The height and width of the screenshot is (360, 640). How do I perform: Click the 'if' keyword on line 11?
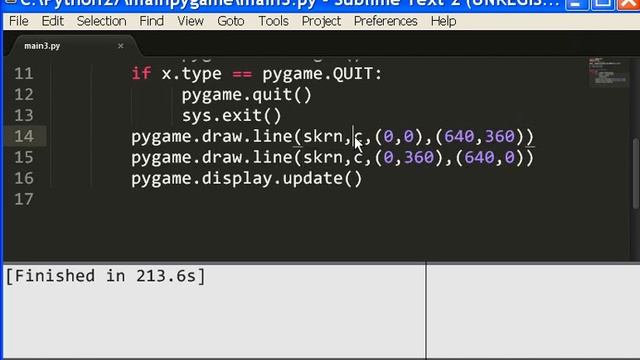(141, 74)
